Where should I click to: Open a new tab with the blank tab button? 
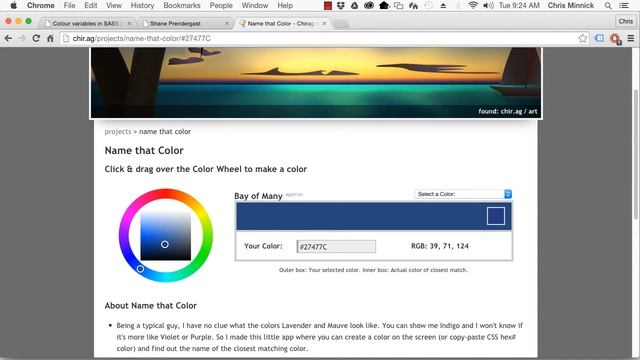click(341, 24)
